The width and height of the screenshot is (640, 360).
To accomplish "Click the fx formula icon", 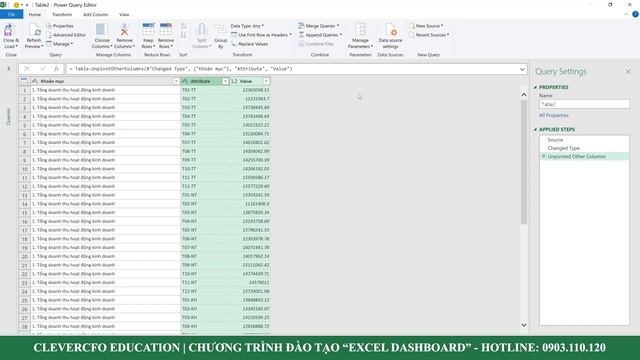I will click(x=57, y=69).
